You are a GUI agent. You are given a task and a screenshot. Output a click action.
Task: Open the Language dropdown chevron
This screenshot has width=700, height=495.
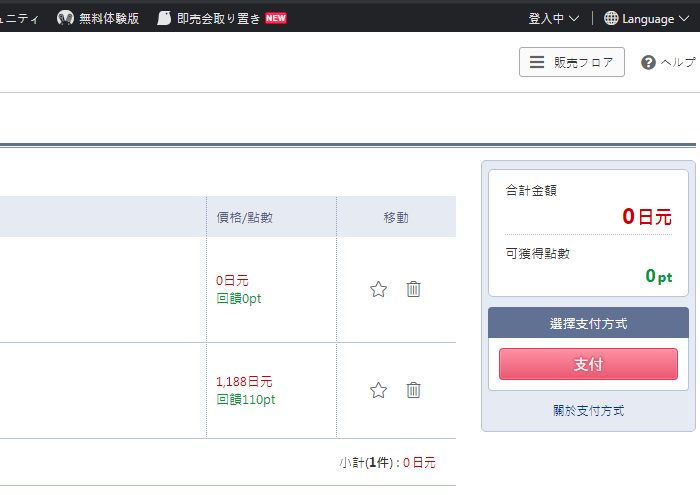[x=683, y=18]
